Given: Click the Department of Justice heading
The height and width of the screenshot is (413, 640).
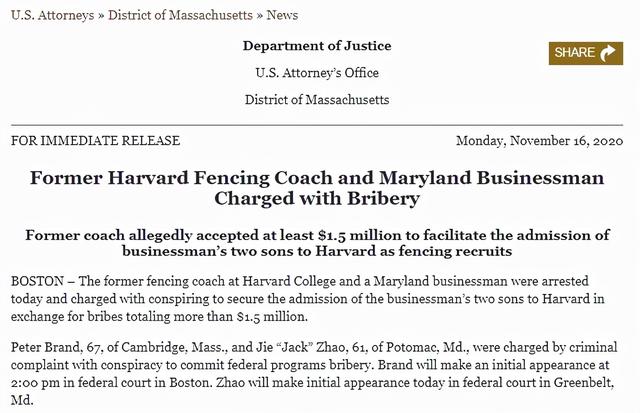Looking at the screenshot, I should coord(317,46).
